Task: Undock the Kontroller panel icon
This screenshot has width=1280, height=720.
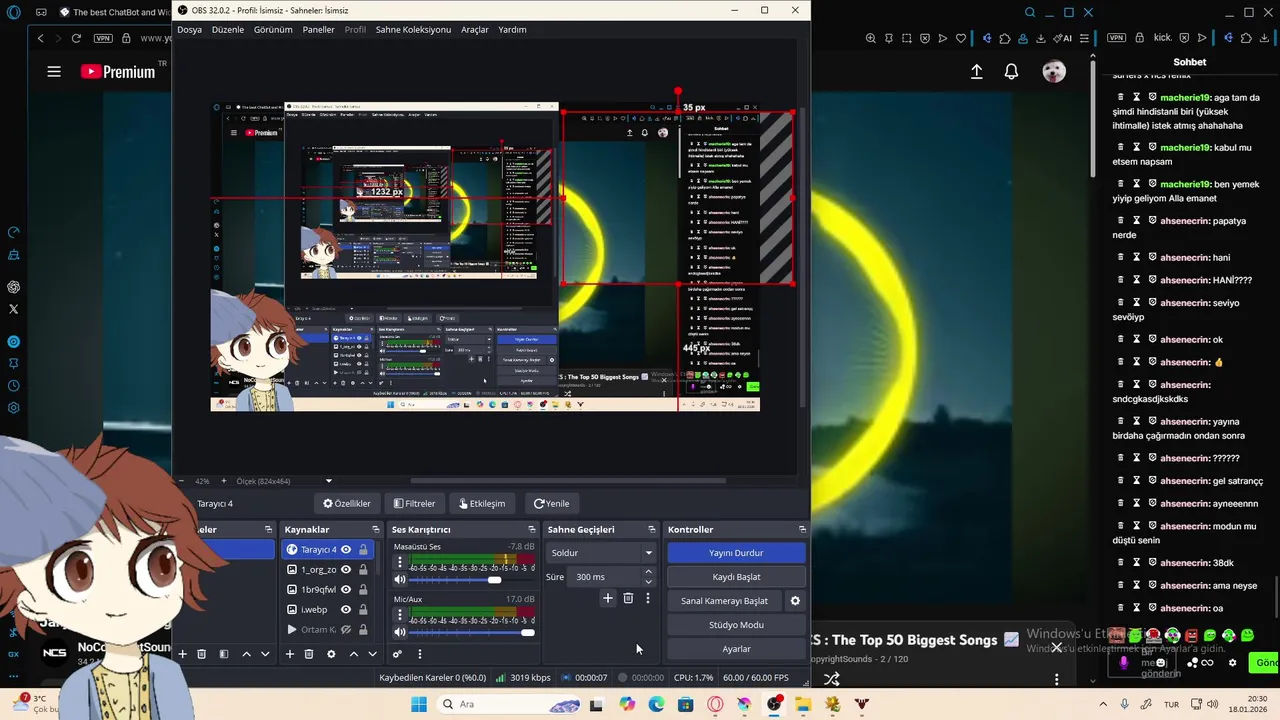Action: 802,530
